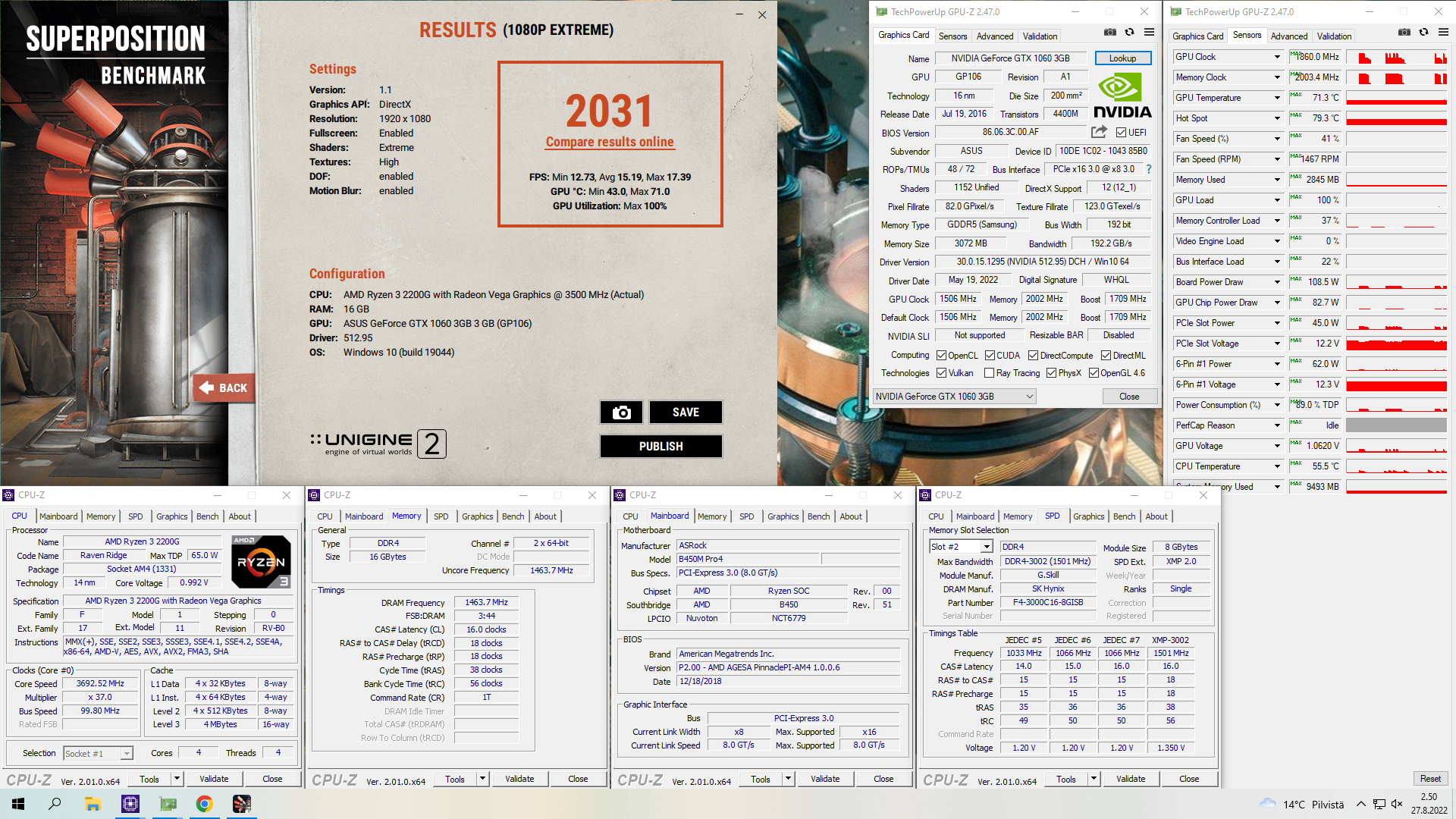Click the Bus Interface question mark icon
This screenshot has width=1456, height=819.
[1148, 169]
